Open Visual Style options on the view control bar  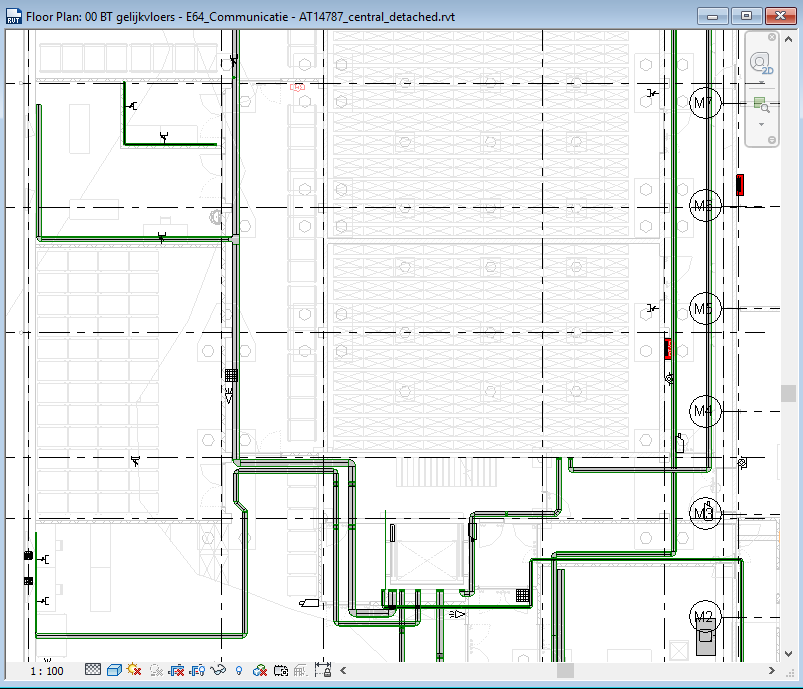[x=112, y=670]
